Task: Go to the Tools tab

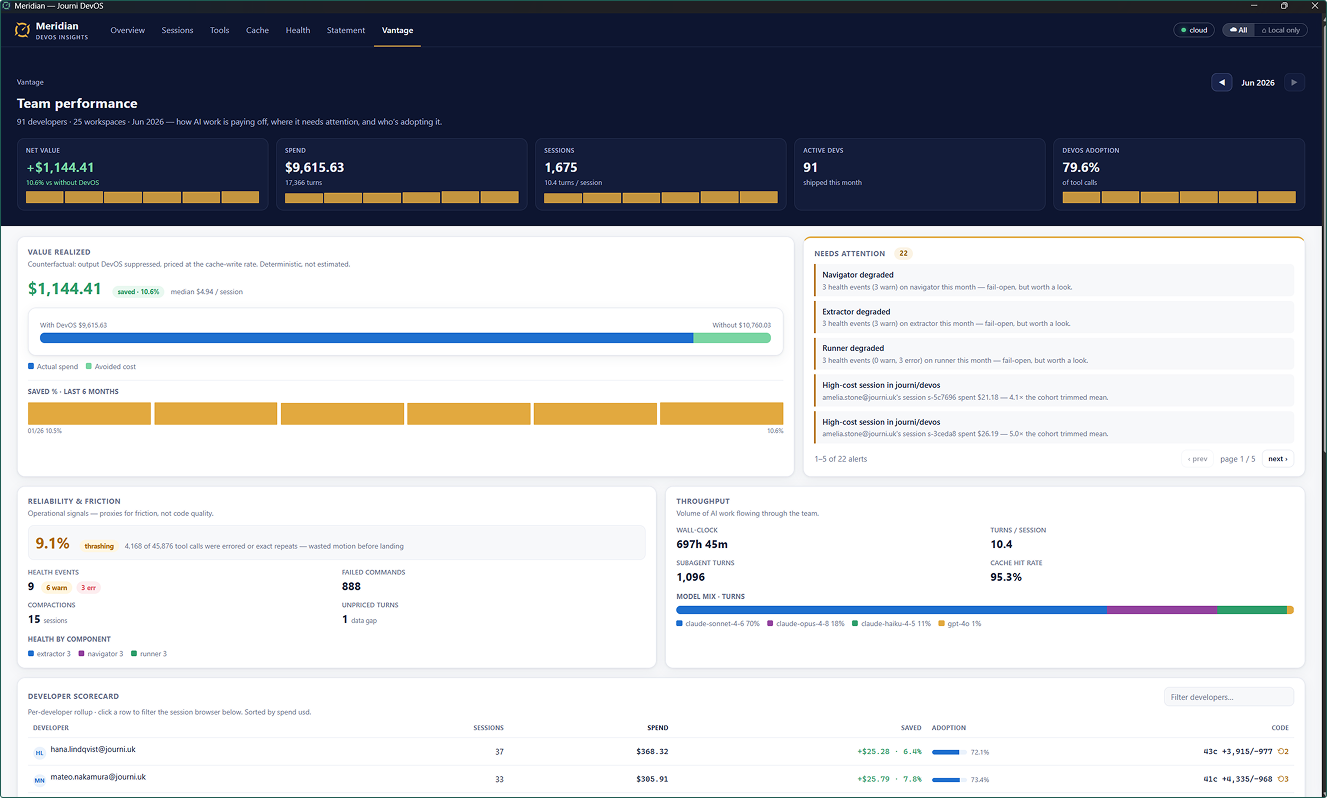Action: [x=220, y=30]
